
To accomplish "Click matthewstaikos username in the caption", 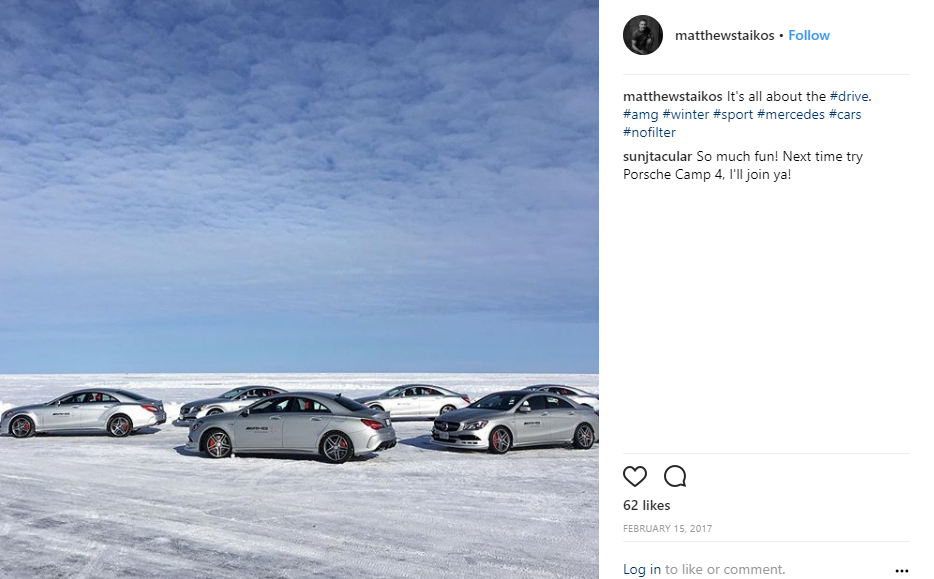I will pyautogui.click(x=673, y=96).
